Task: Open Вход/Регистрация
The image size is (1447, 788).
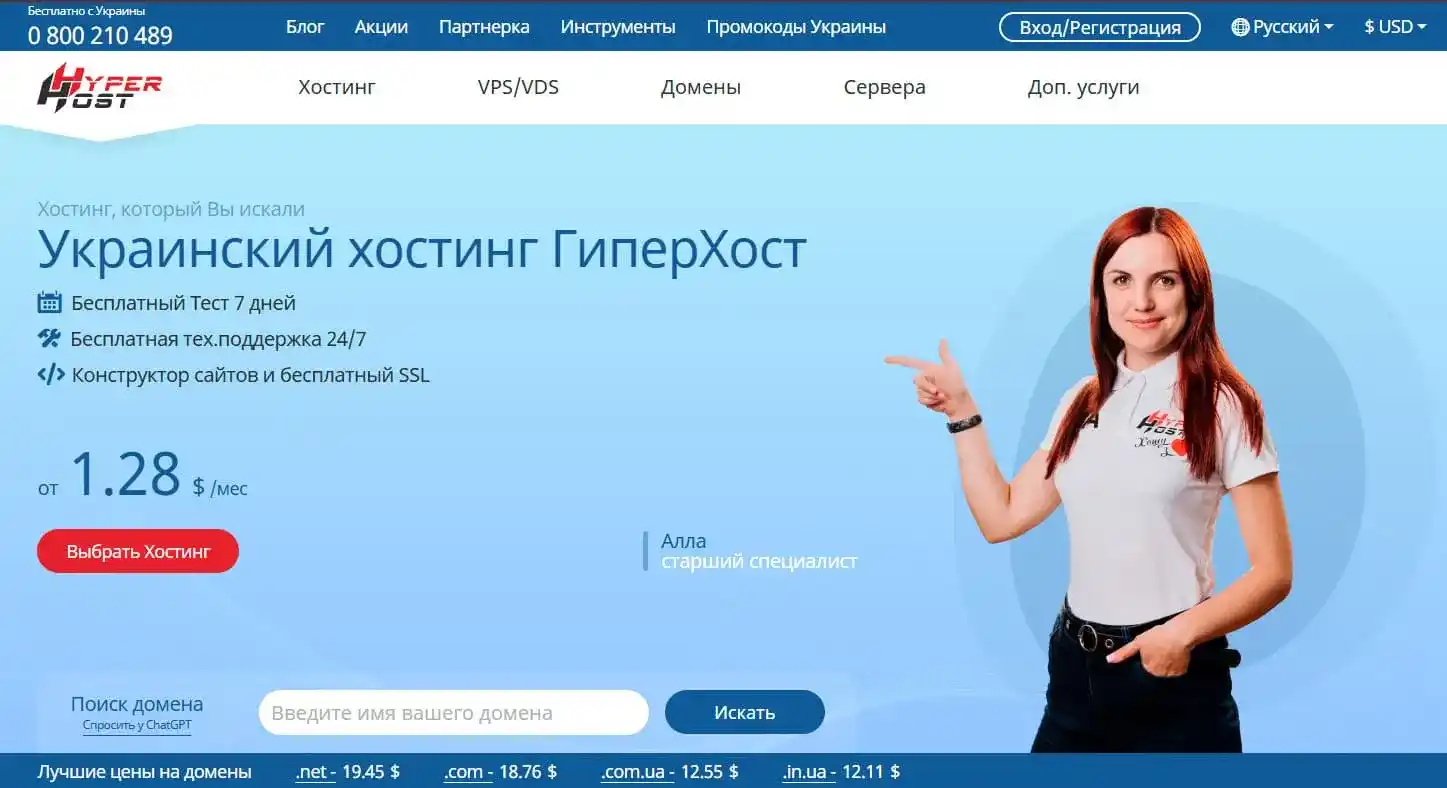Action: (1099, 27)
